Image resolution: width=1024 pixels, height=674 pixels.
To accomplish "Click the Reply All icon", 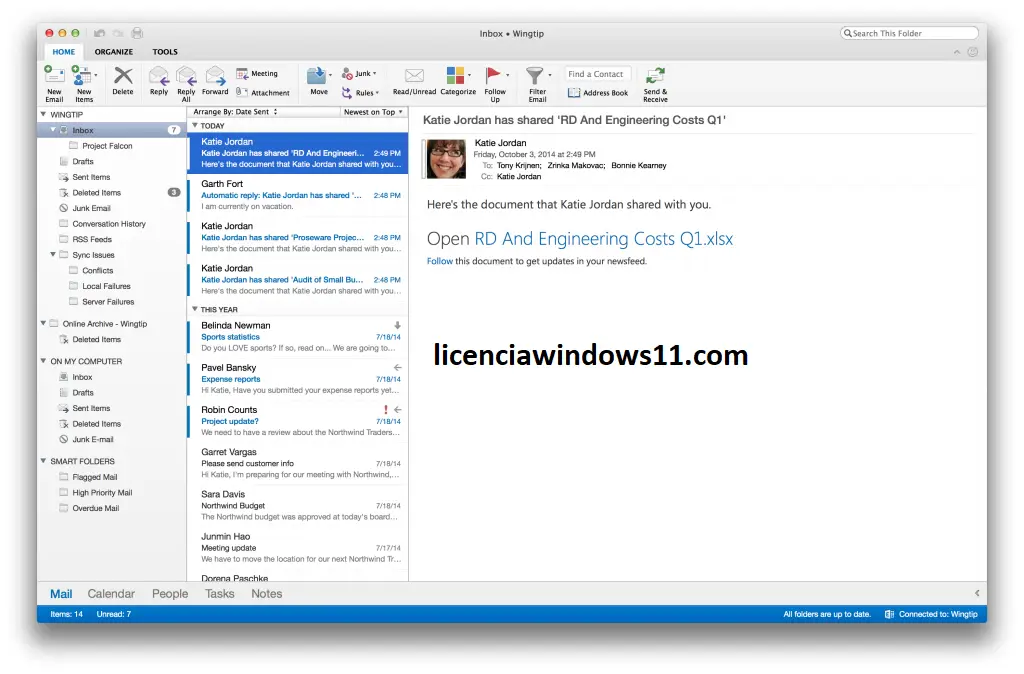I will (186, 76).
